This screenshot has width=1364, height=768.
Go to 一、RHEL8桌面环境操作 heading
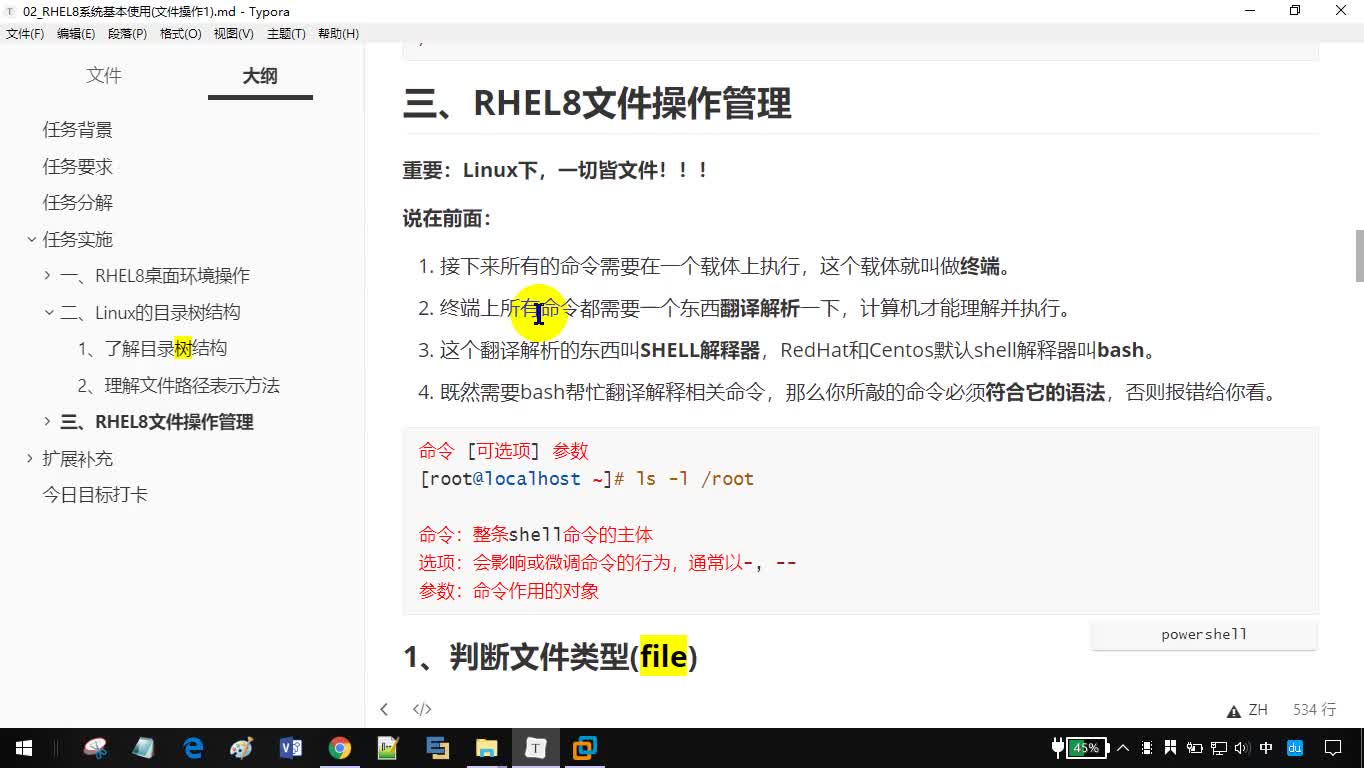[x=155, y=276]
